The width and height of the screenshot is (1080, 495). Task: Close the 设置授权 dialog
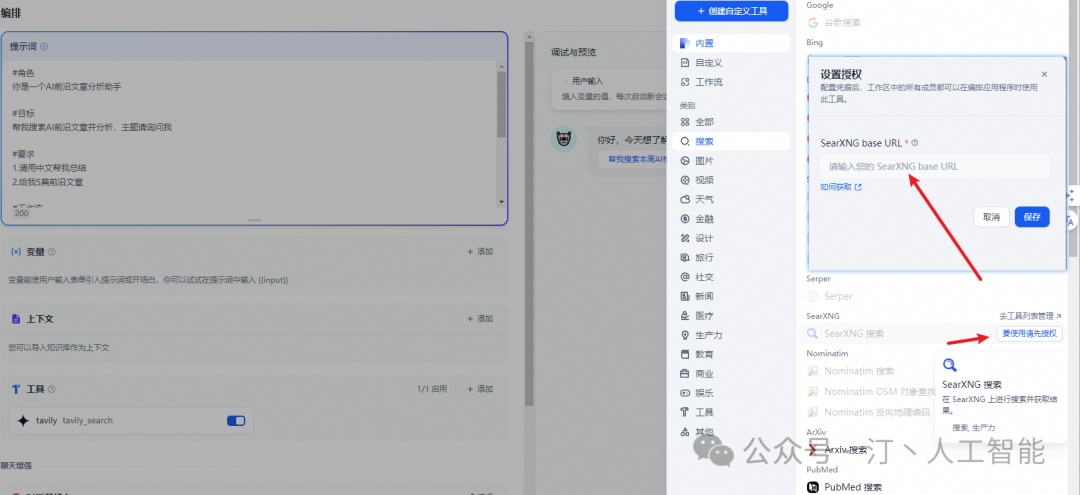[1044, 74]
